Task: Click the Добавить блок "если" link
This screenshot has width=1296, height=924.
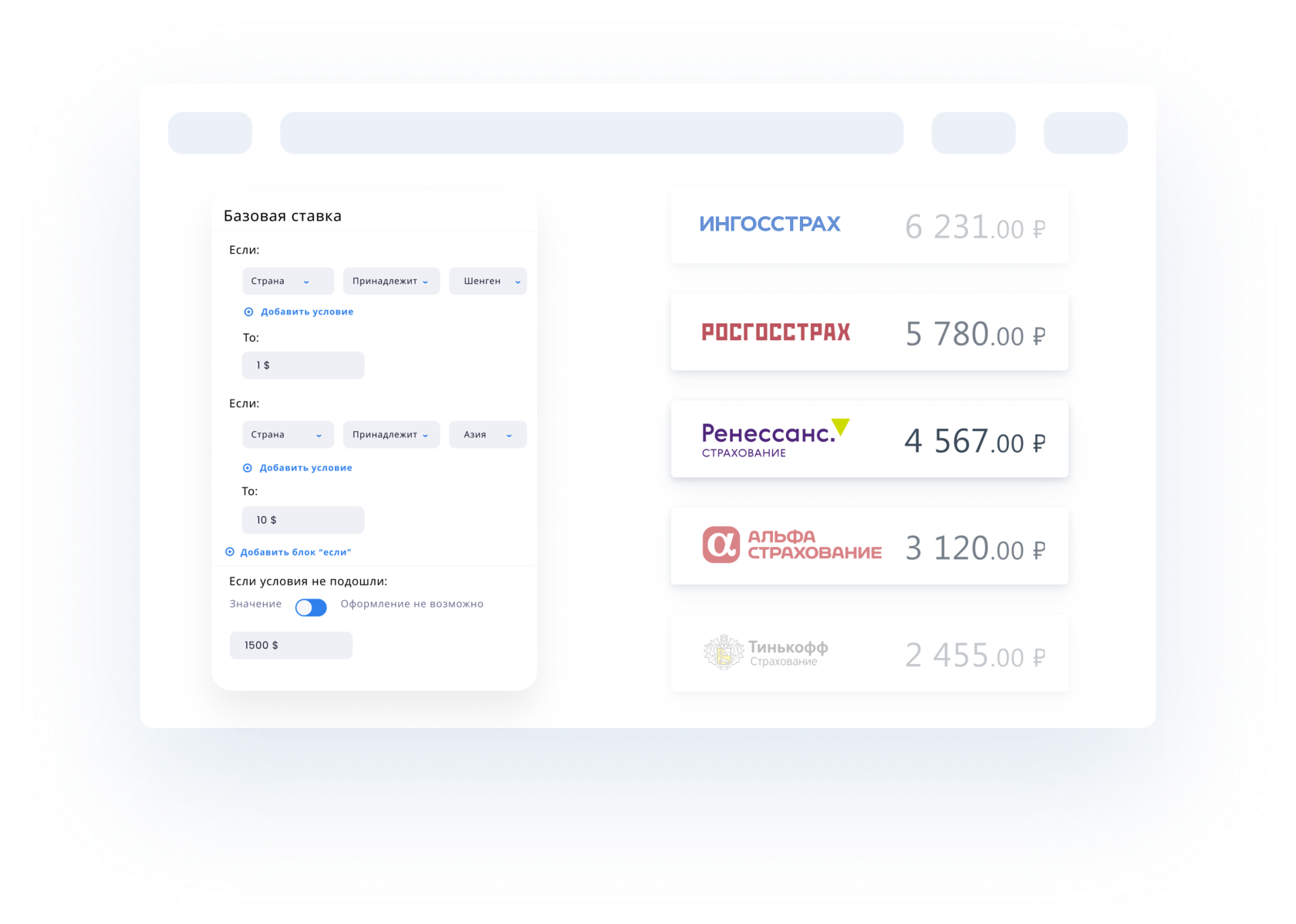Action: coord(295,552)
